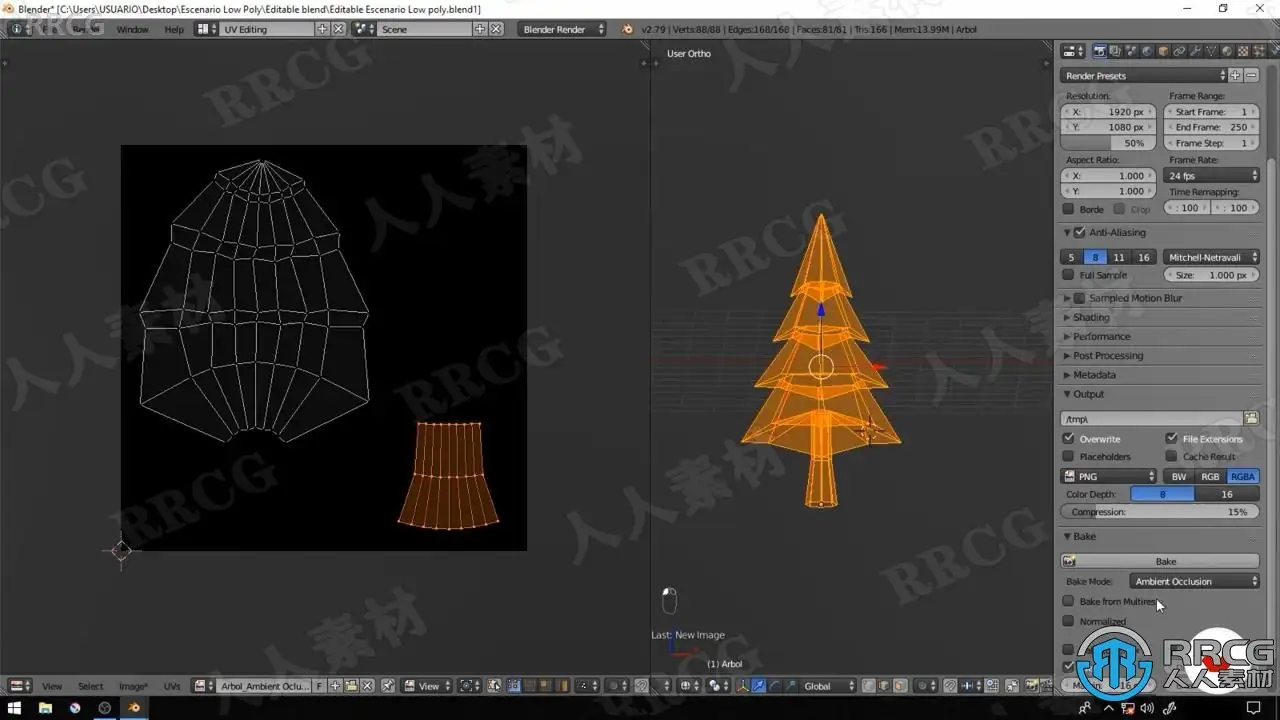Image resolution: width=1280 pixels, height=720 pixels.
Task: Adjust the 50% resolution percentage slider
Action: [1109, 143]
